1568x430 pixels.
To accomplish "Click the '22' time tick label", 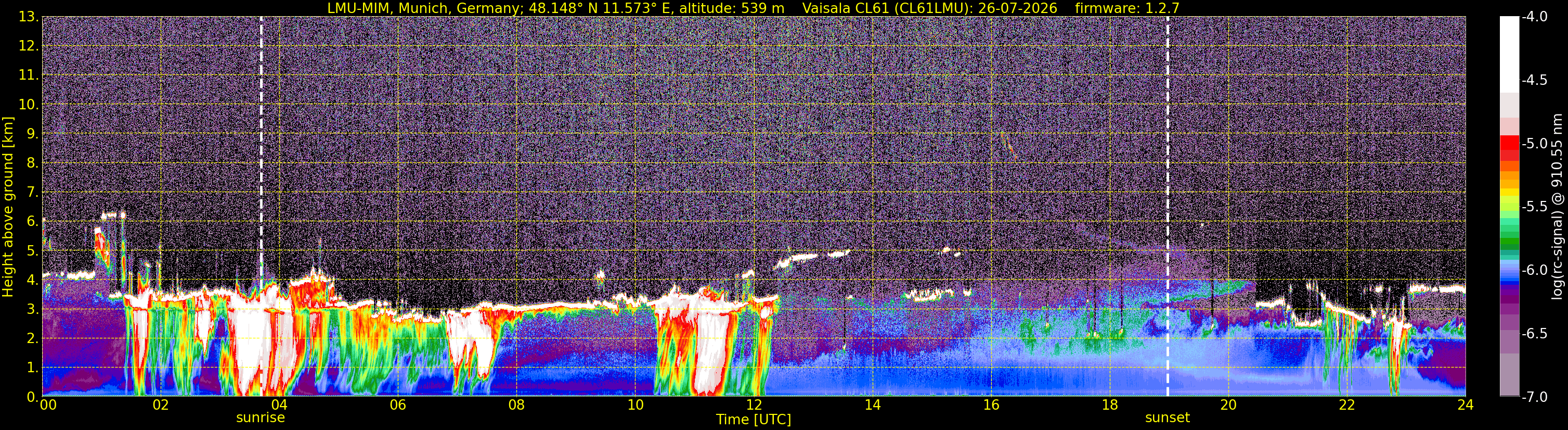I will [x=1347, y=404].
